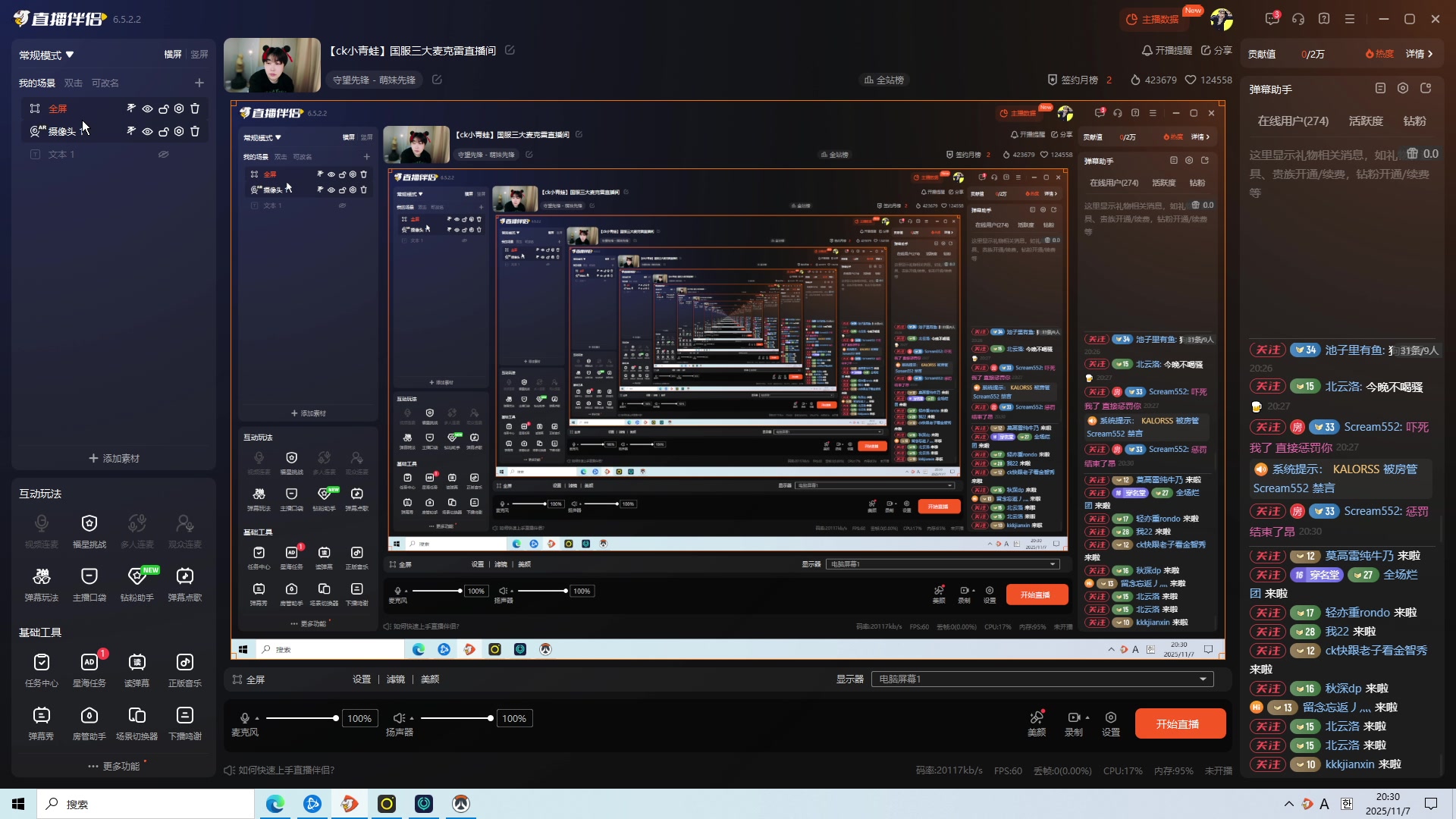Screen dimensions: 1456x819
Task: Toggle eye icon on 摄像头 source
Action: coord(147,132)
